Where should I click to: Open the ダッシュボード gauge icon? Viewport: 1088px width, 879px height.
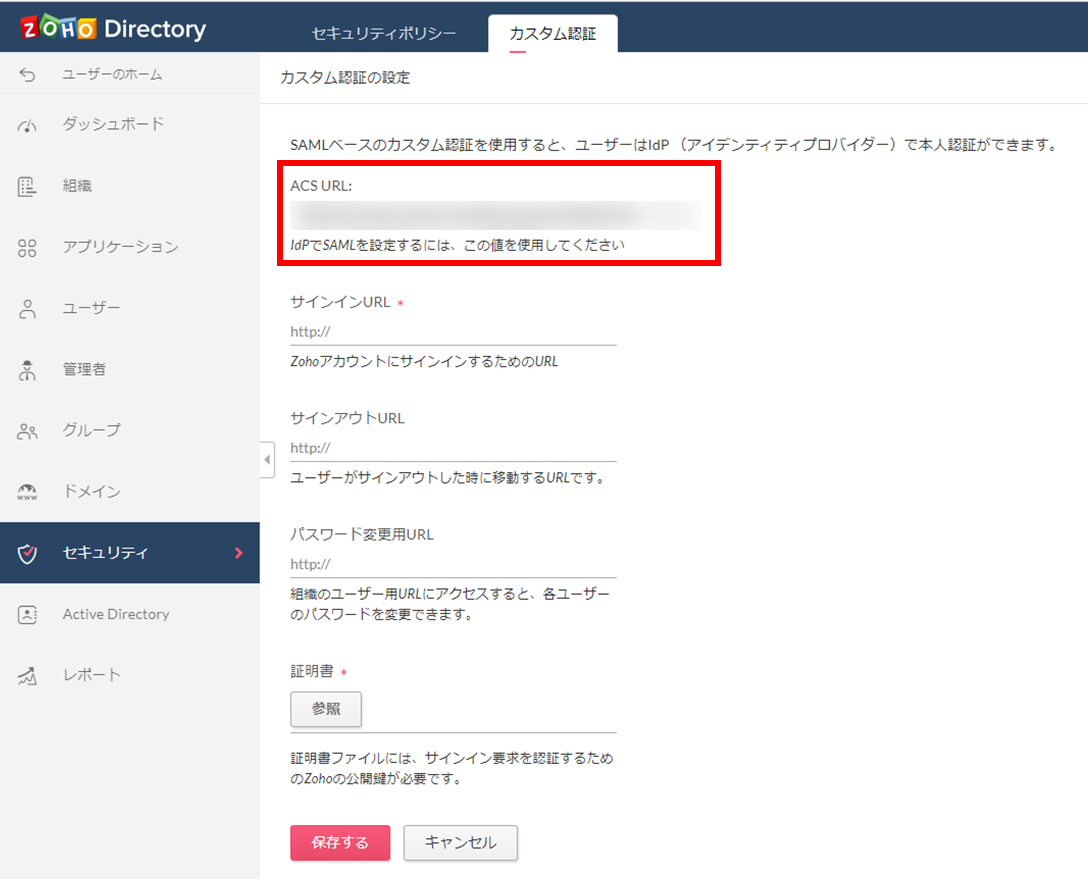(28, 125)
